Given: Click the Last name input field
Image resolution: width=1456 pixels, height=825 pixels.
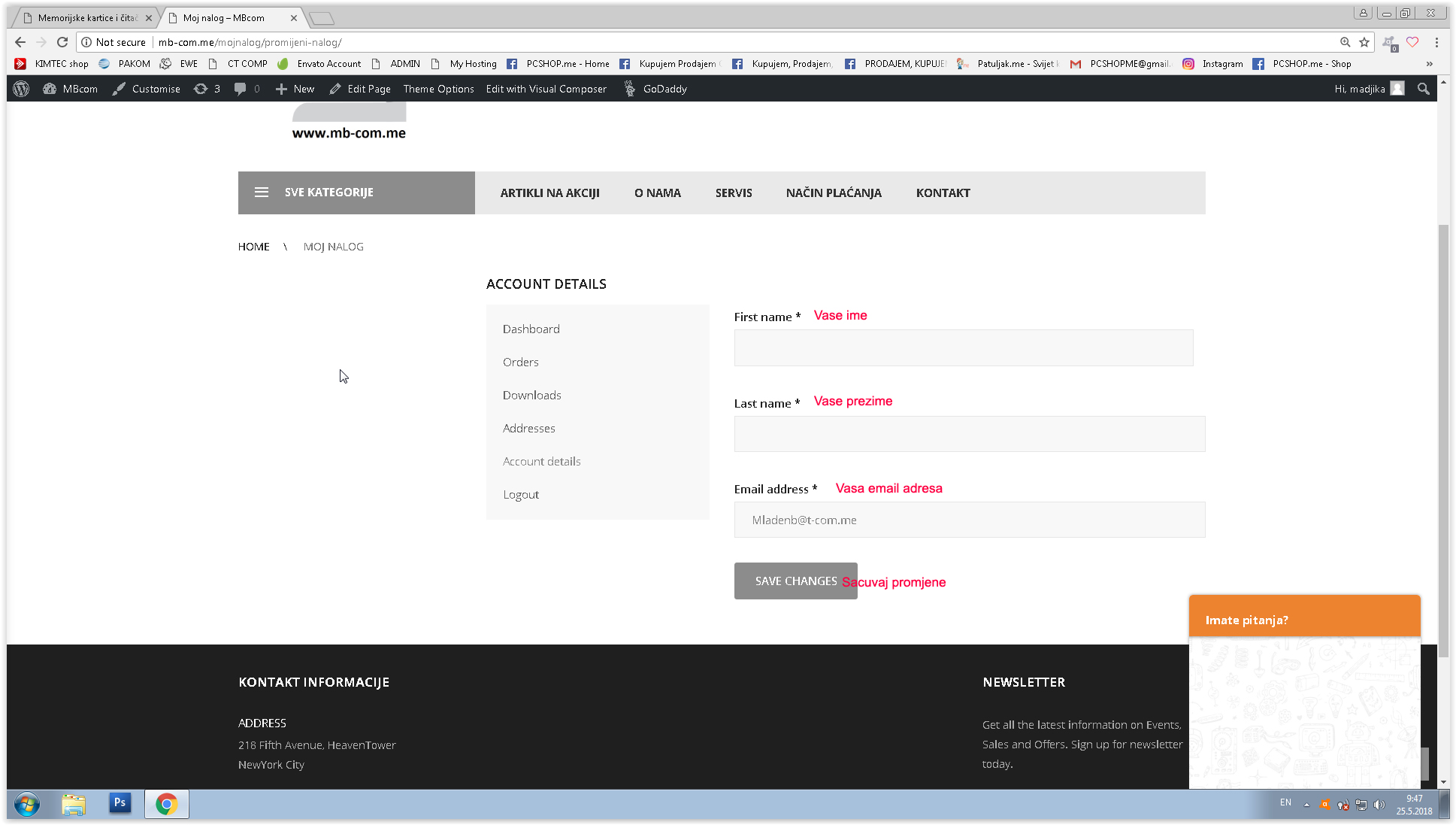Looking at the screenshot, I should 970,434.
